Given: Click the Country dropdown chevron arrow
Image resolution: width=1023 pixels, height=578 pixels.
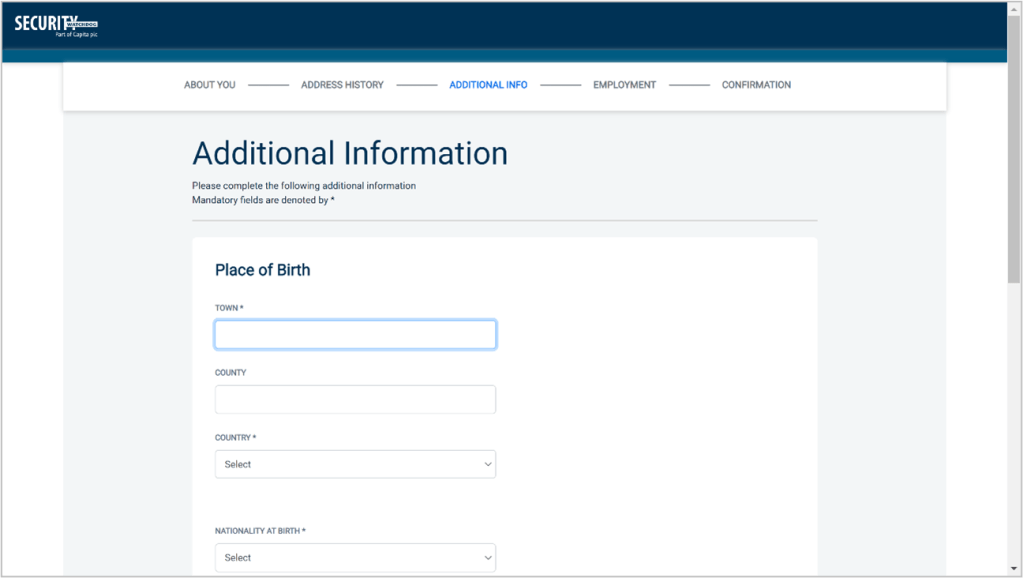Looking at the screenshot, I should 488,464.
